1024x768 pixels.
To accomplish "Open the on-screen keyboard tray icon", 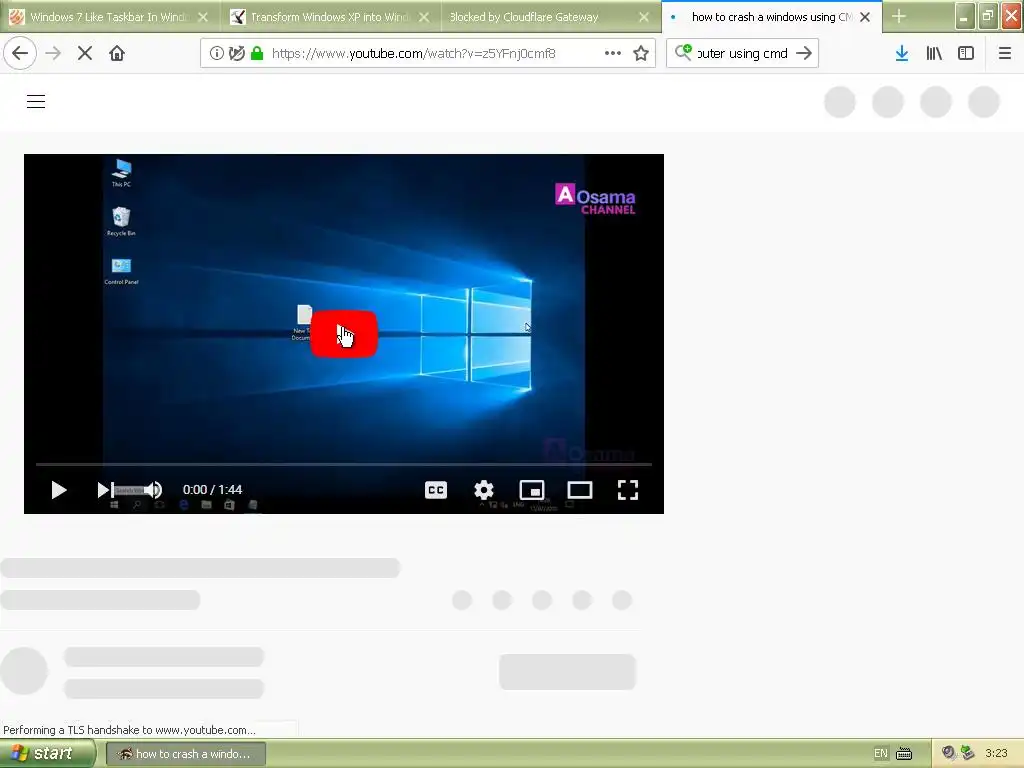I will pos(904,754).
